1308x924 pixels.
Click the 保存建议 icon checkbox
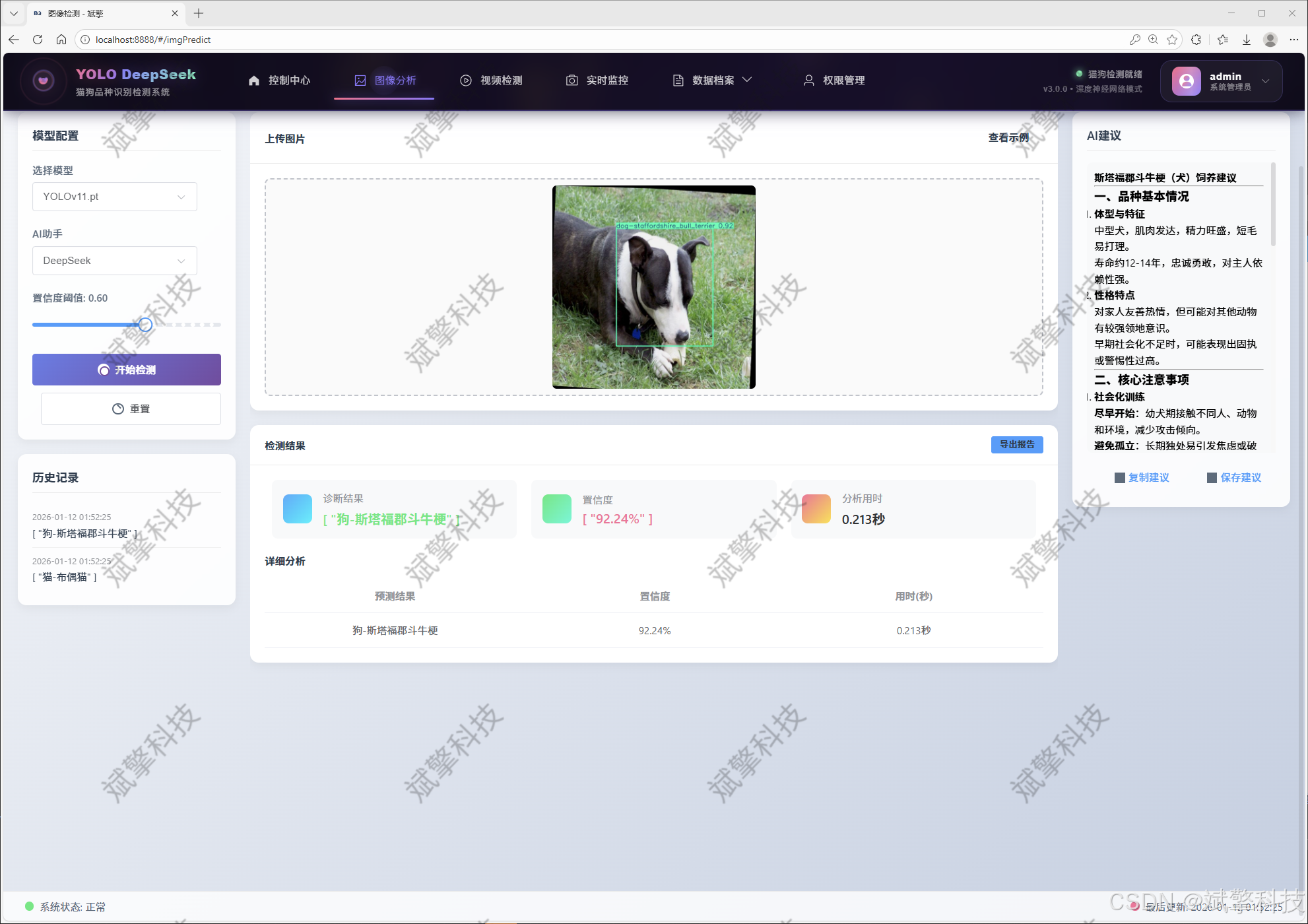tap(1212, 478)
